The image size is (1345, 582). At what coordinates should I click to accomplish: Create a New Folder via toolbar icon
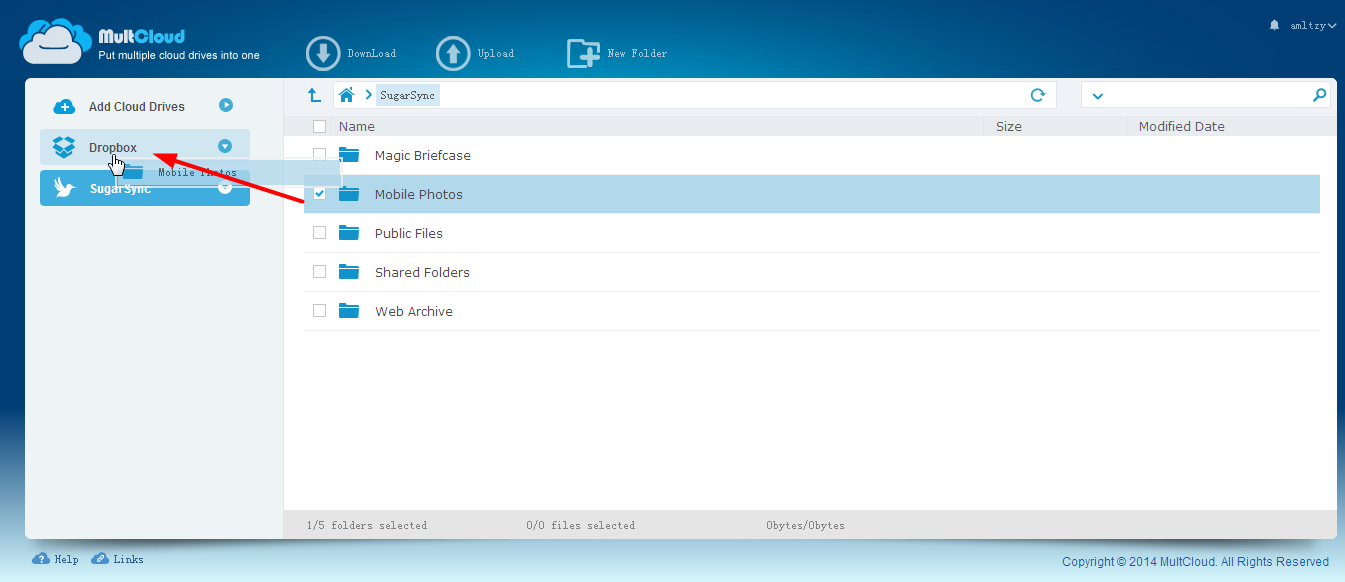pyautogui.click(x=583, y=53)
